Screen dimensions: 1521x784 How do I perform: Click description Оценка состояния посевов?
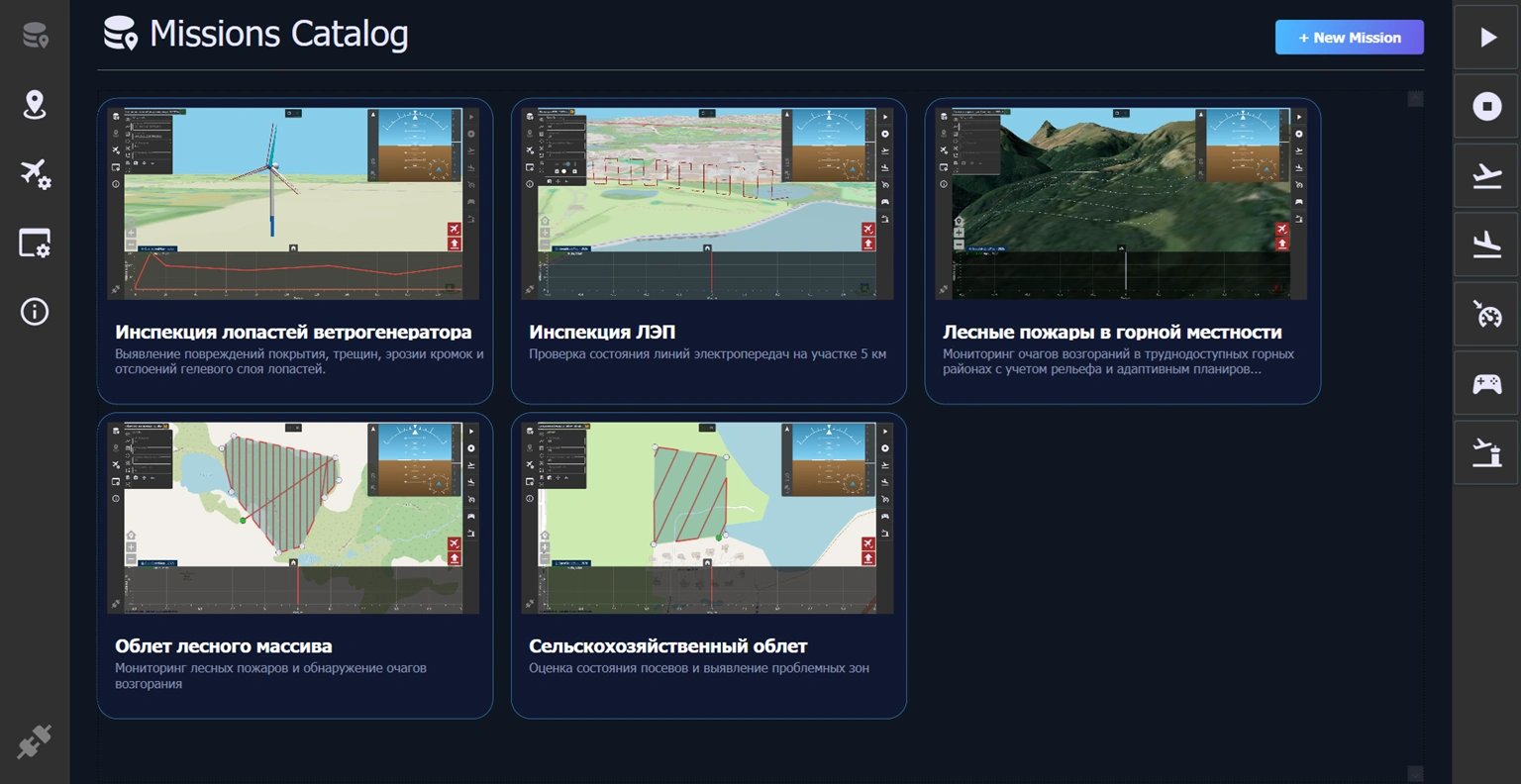699,668
